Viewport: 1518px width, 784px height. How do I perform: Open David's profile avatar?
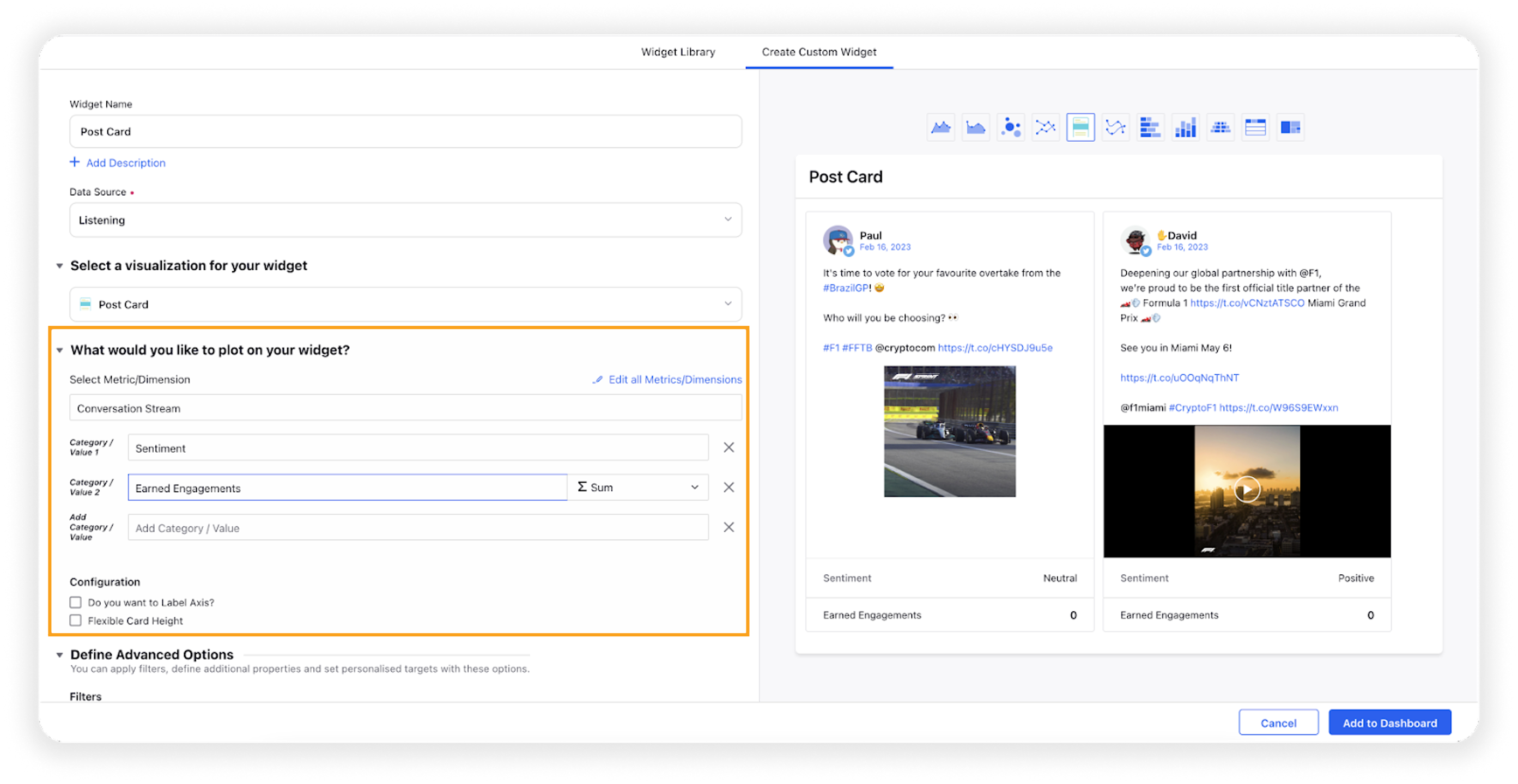(1135, 241)
